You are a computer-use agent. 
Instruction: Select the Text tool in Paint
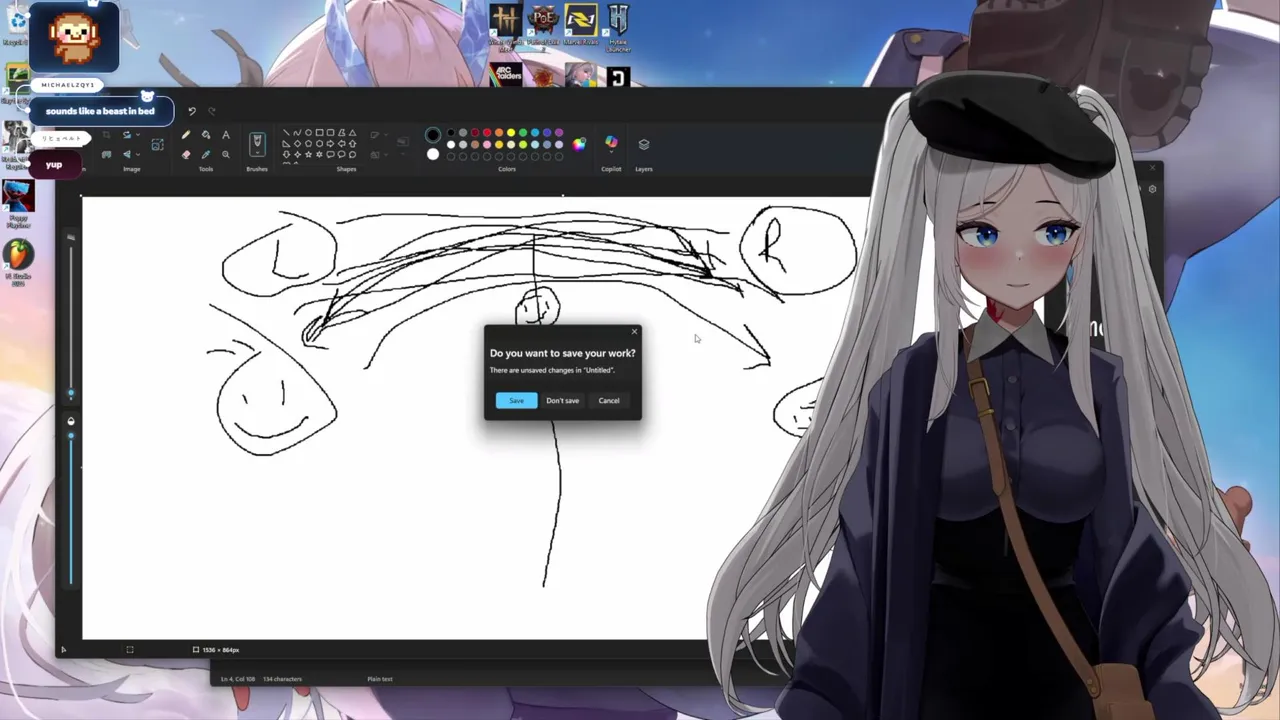click(226, 135)
